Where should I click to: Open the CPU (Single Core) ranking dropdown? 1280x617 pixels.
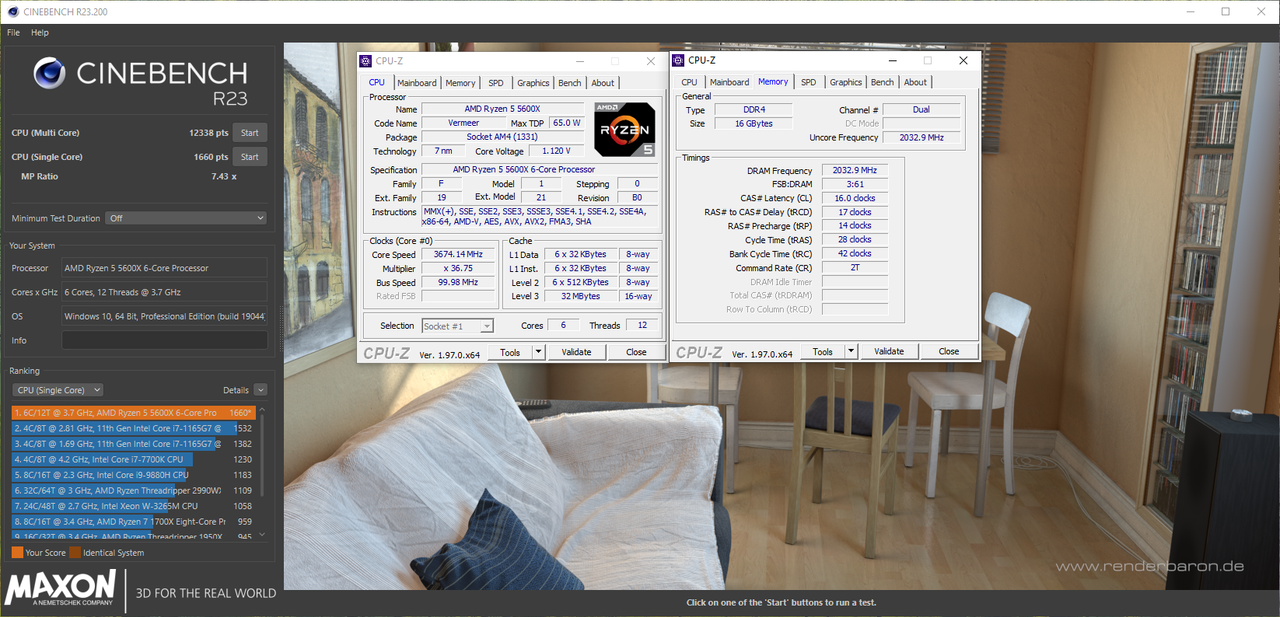pos(57,390)
